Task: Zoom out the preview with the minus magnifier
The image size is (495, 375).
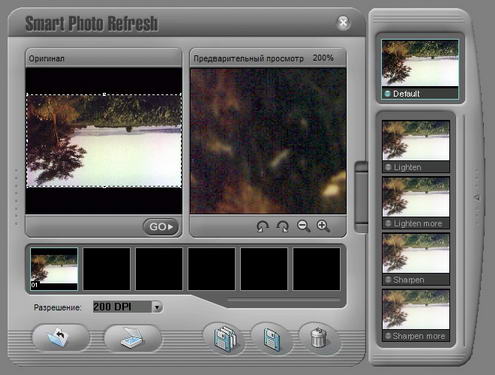Action: [303, 226]
